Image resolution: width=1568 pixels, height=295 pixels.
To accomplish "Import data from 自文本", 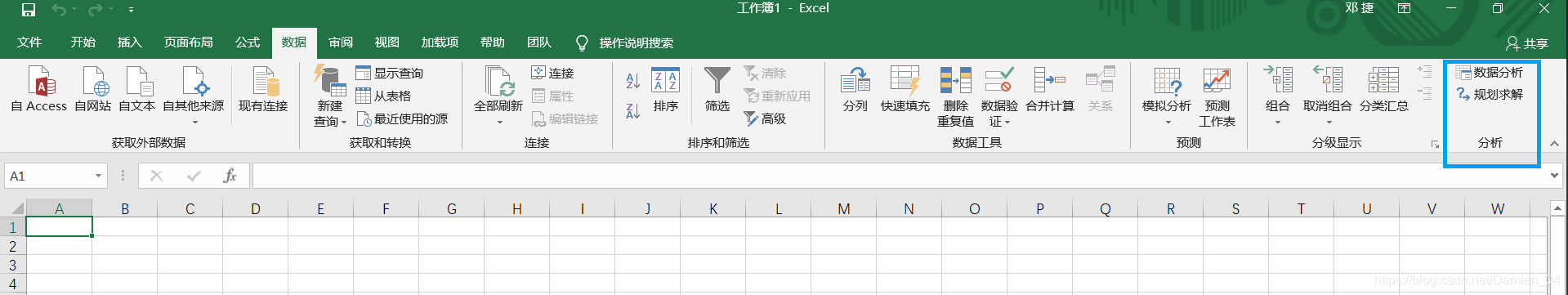I will coord(136,90).
